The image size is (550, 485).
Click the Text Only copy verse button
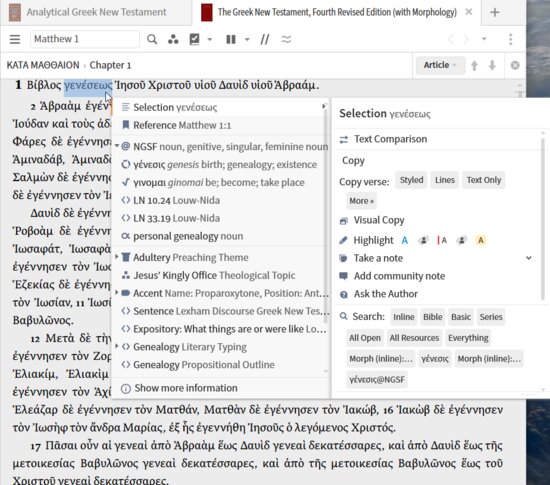483,180
